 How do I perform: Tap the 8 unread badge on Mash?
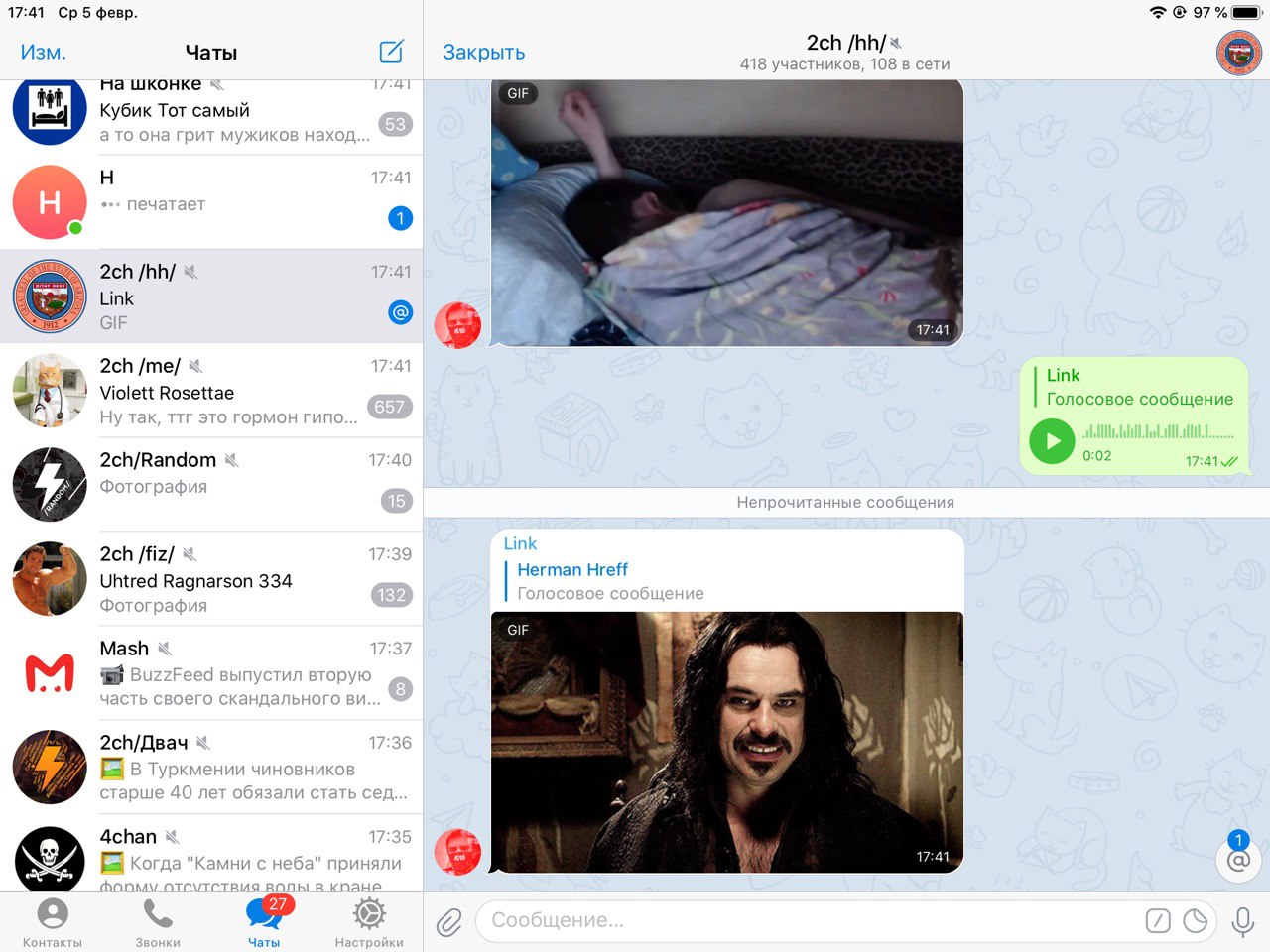pos(400,689)
